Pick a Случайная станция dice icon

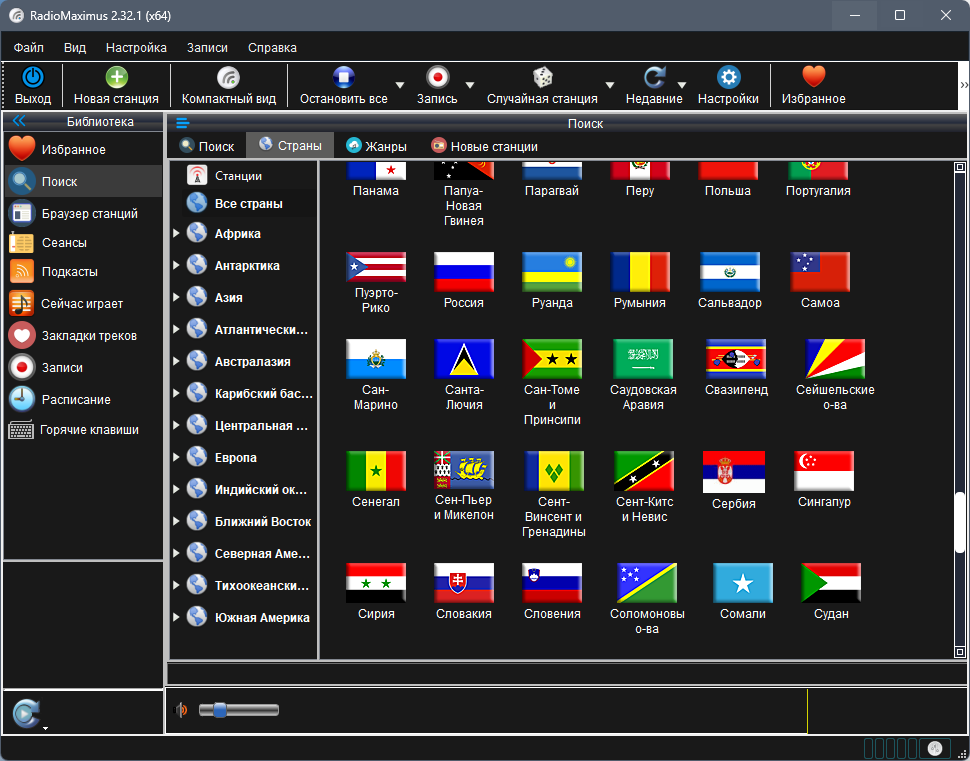(543, 77)
